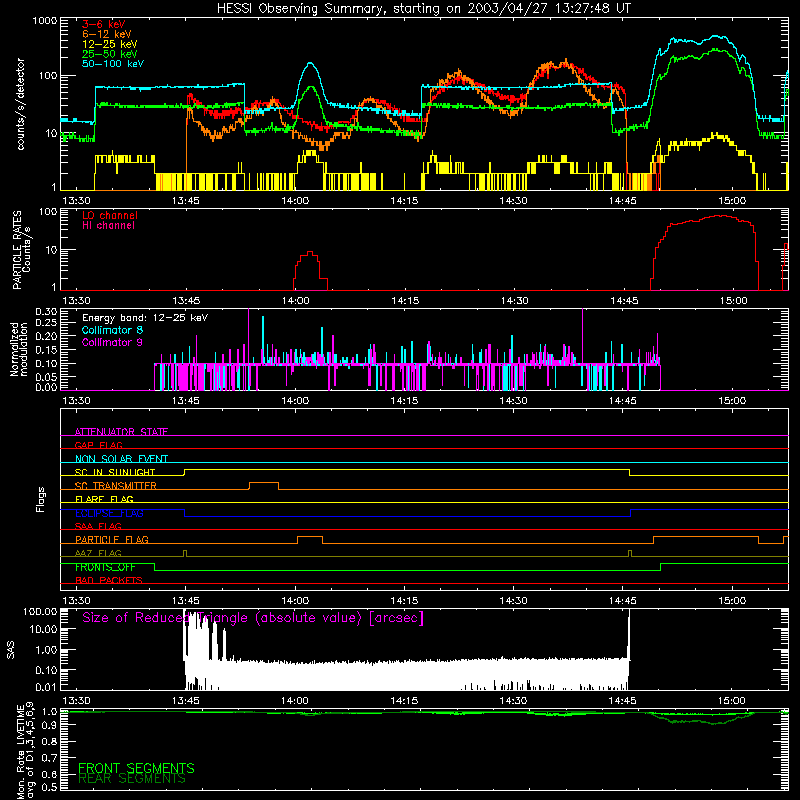Viewport: 800px width, 800px height.
Task: Click the Size of Reduced Triangle caption
Action: point(253,618)
